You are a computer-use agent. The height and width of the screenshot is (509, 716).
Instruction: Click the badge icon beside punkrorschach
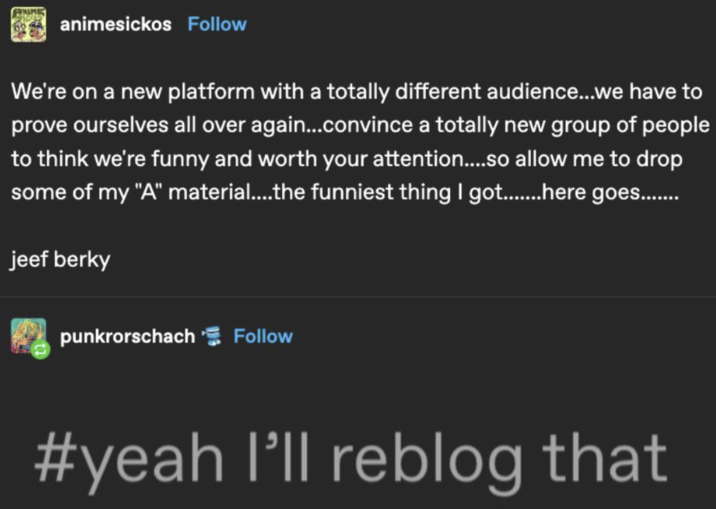(x=211, y=336)
